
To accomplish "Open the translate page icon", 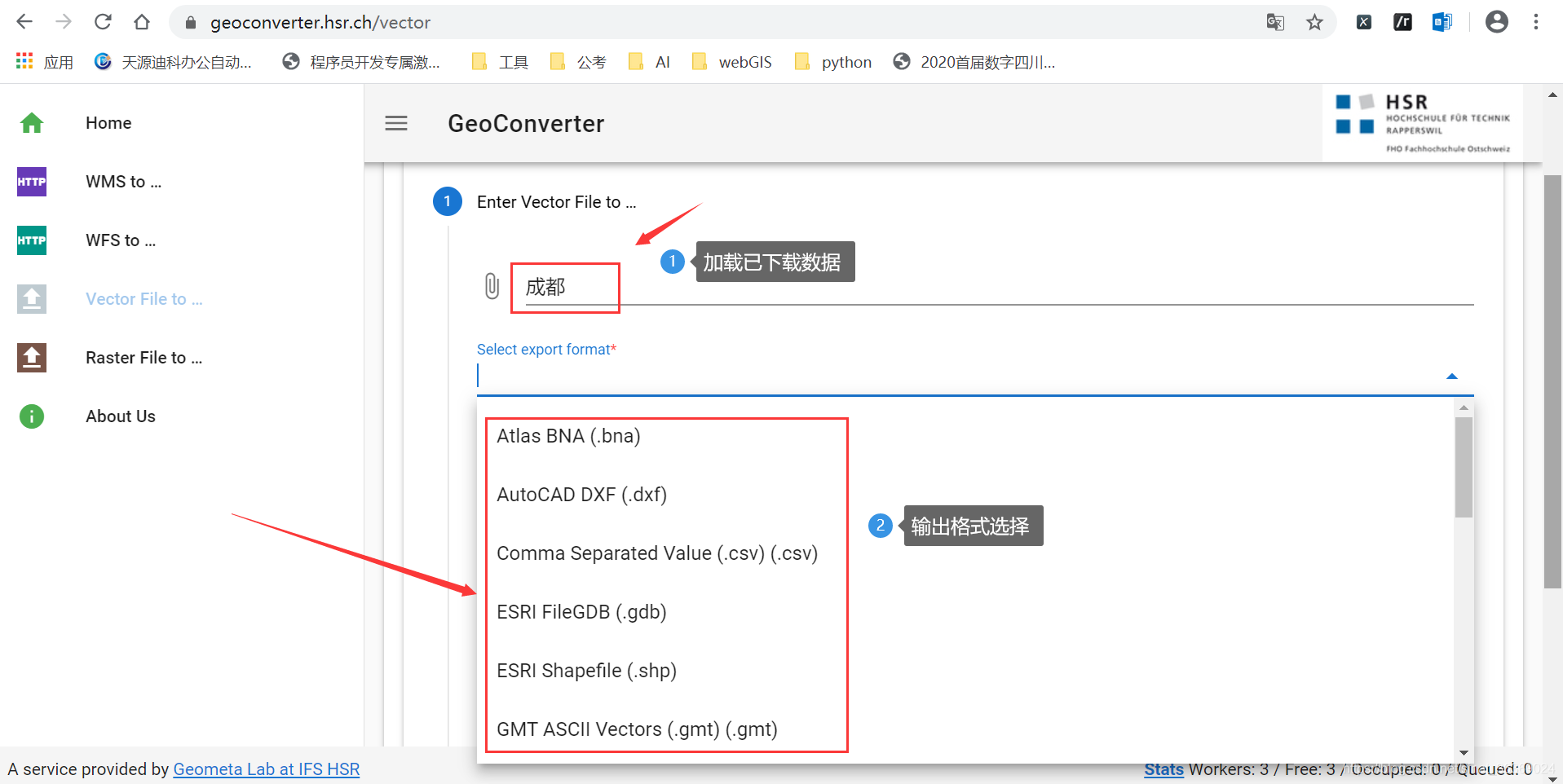I will [x=1275, y=22].
